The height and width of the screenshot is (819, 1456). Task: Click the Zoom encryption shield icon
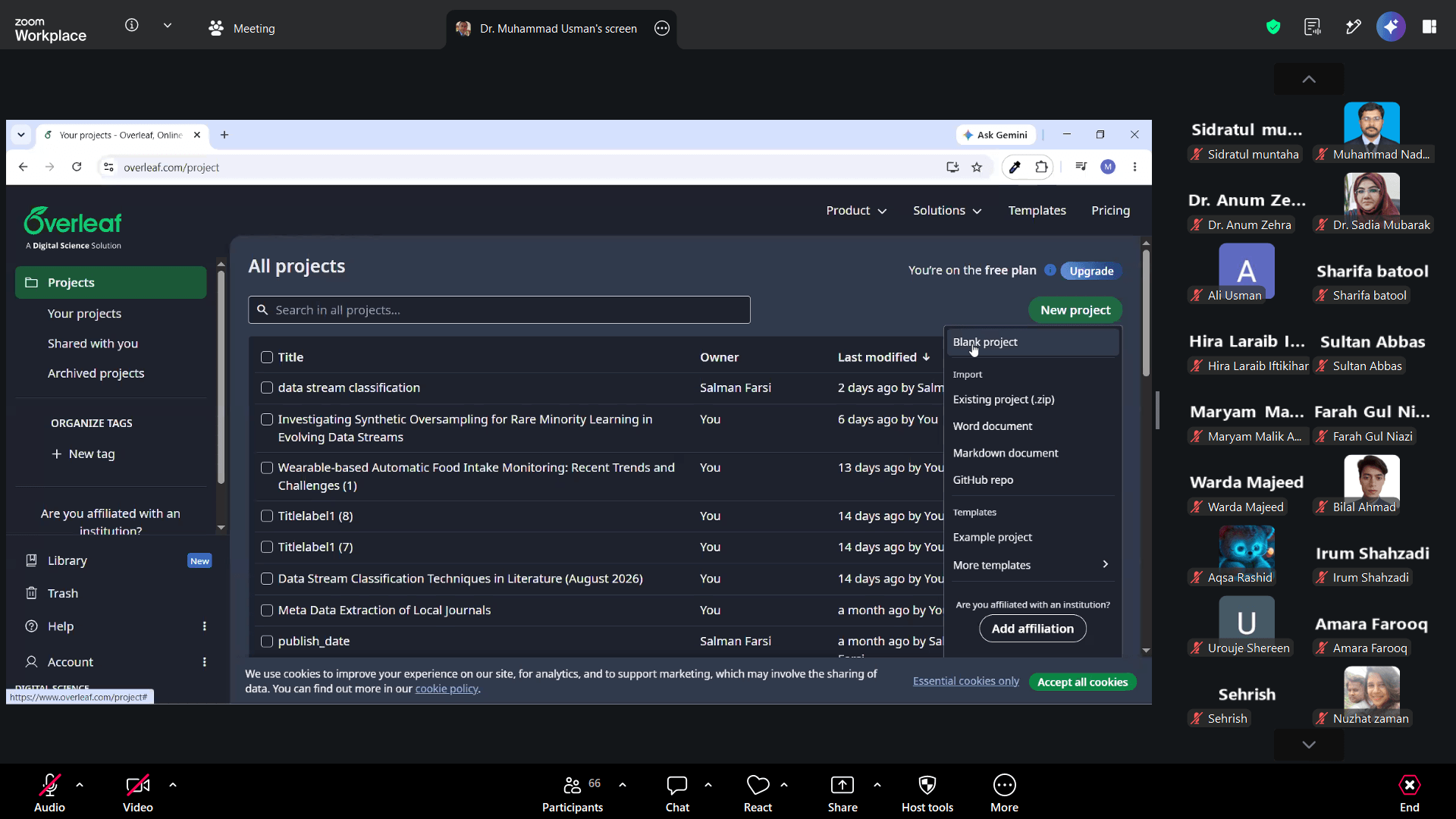pos(1273,27)
